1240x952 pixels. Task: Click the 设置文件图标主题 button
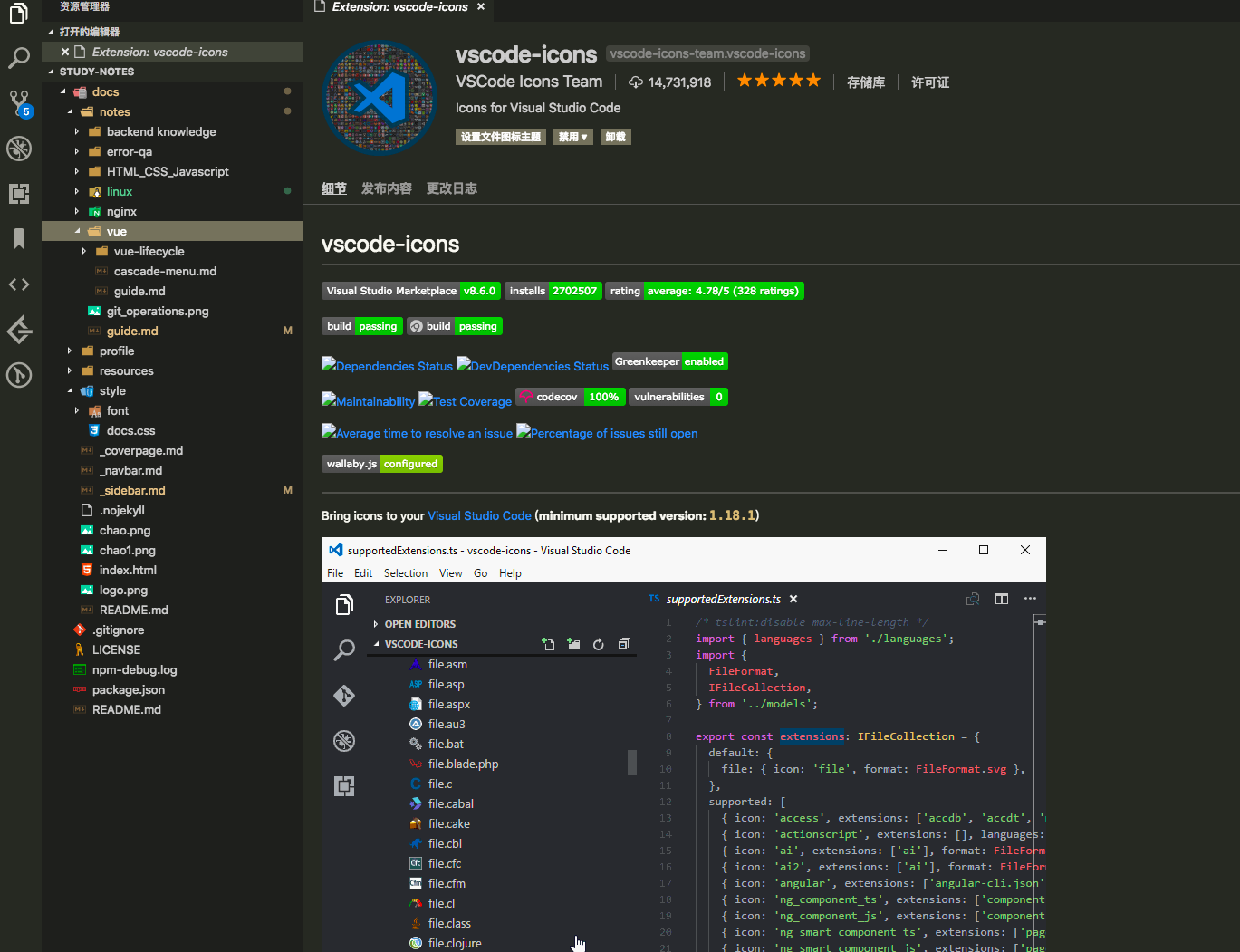(x=500, y=136)
